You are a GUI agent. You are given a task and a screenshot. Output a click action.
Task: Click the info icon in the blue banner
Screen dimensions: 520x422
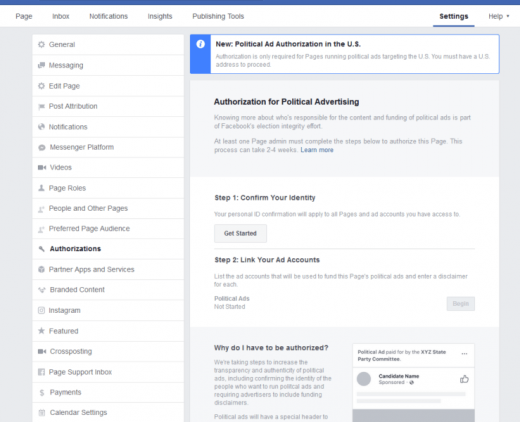point(200,44)
